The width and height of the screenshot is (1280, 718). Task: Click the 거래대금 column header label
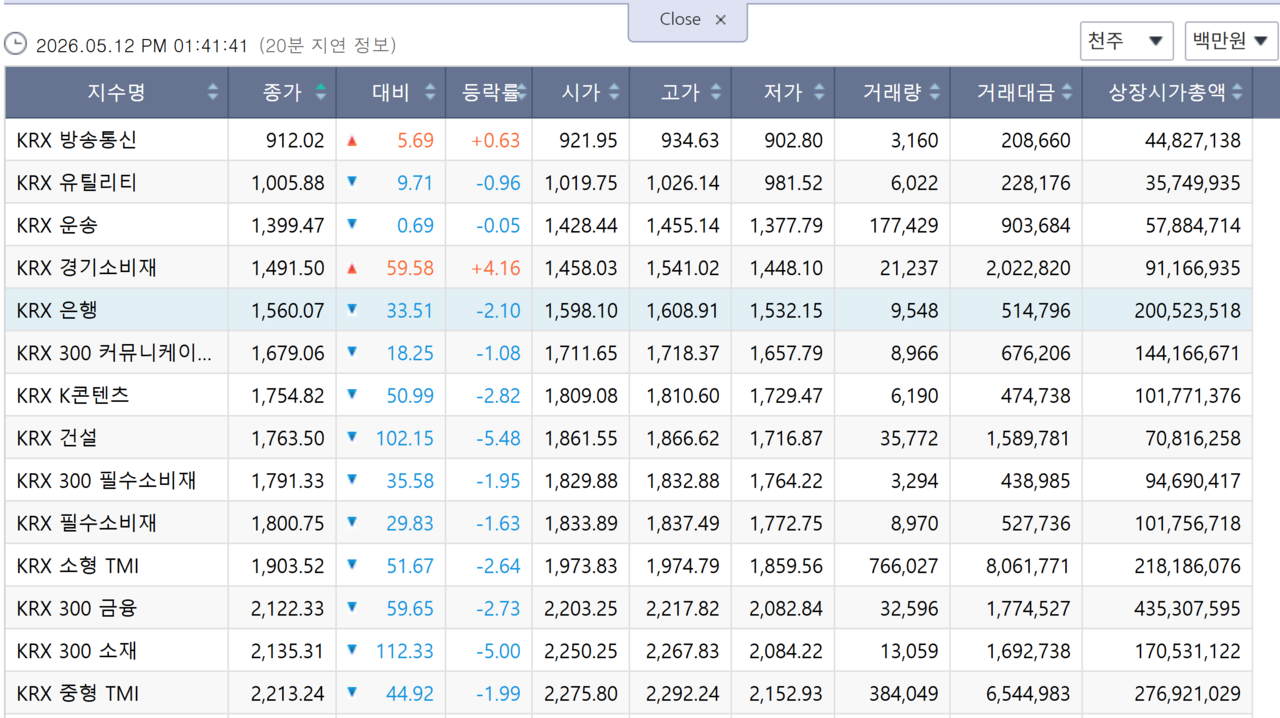click(1015, 92)
